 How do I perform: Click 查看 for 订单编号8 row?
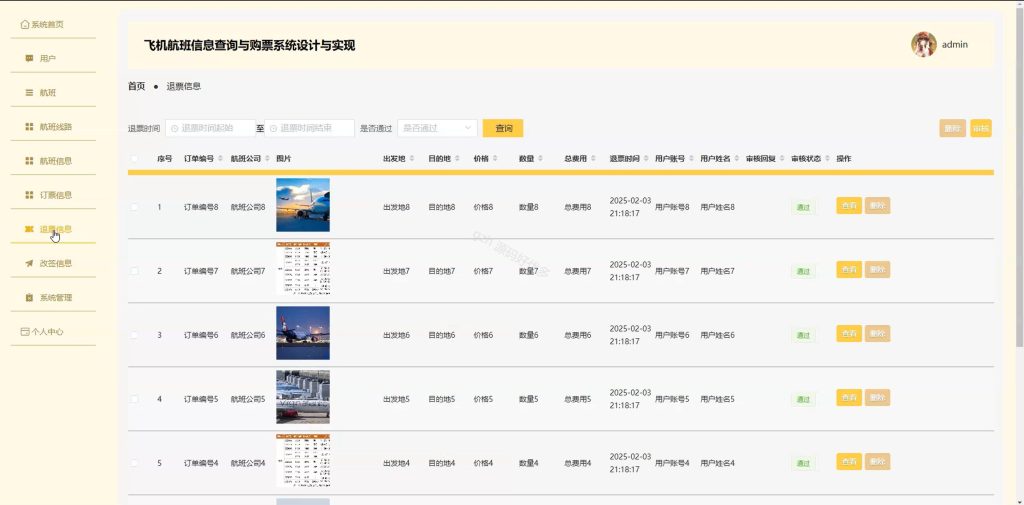[849, 206]
